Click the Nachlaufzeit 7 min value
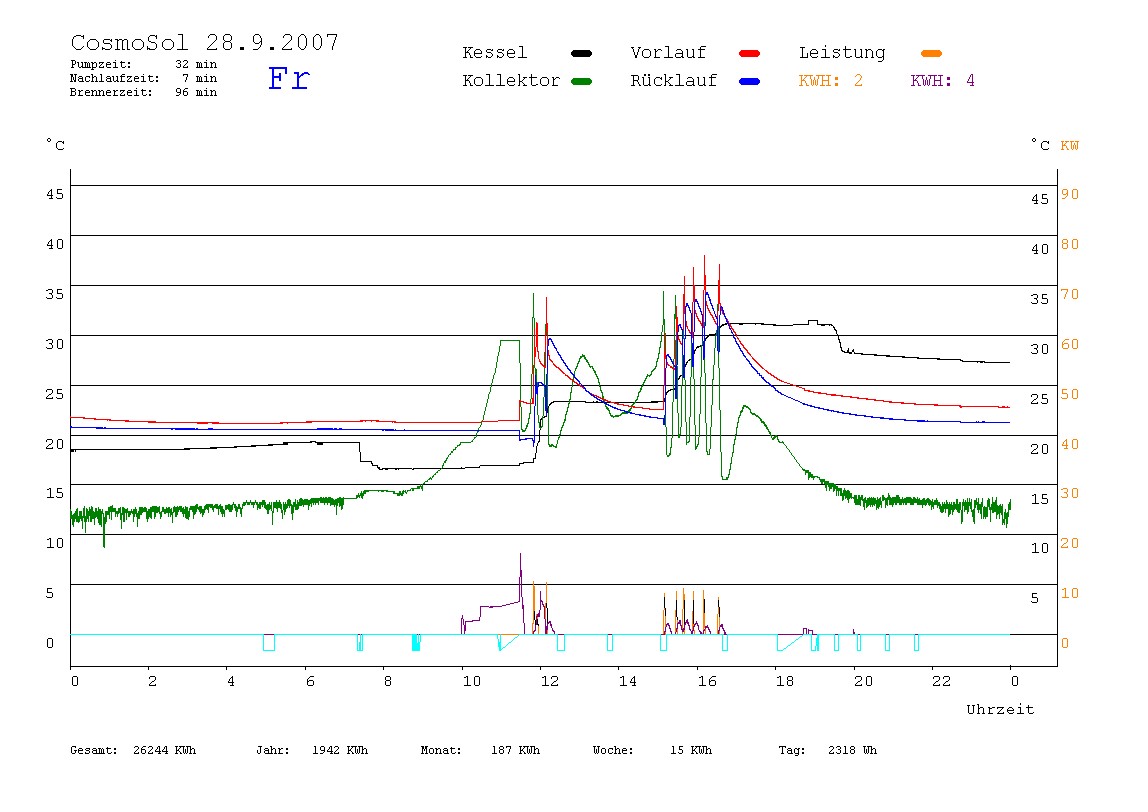This screenshot has height=812, width=1148. [199, 78]
